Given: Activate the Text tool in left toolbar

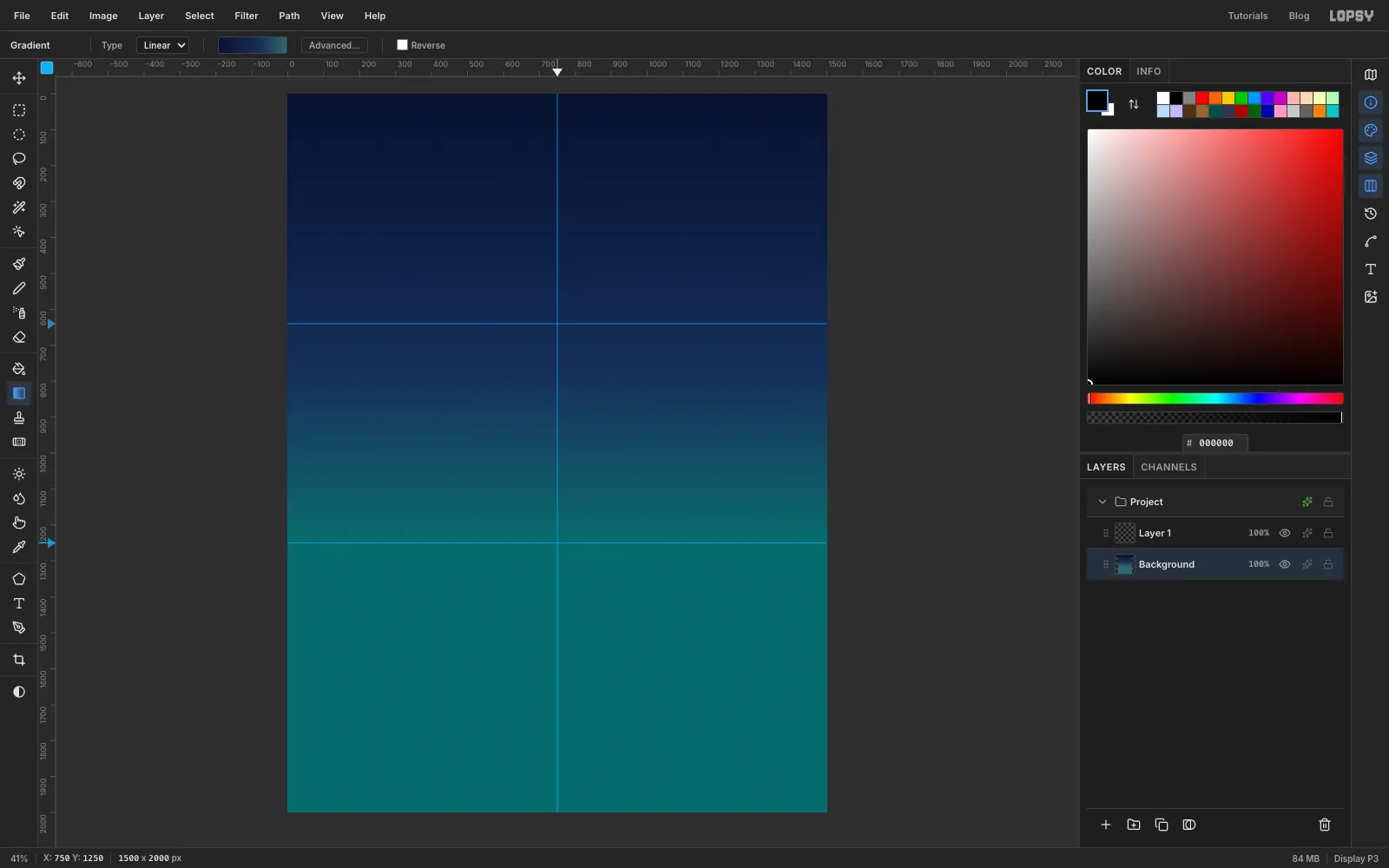Looking at the screenshot, I should [19, 603].
